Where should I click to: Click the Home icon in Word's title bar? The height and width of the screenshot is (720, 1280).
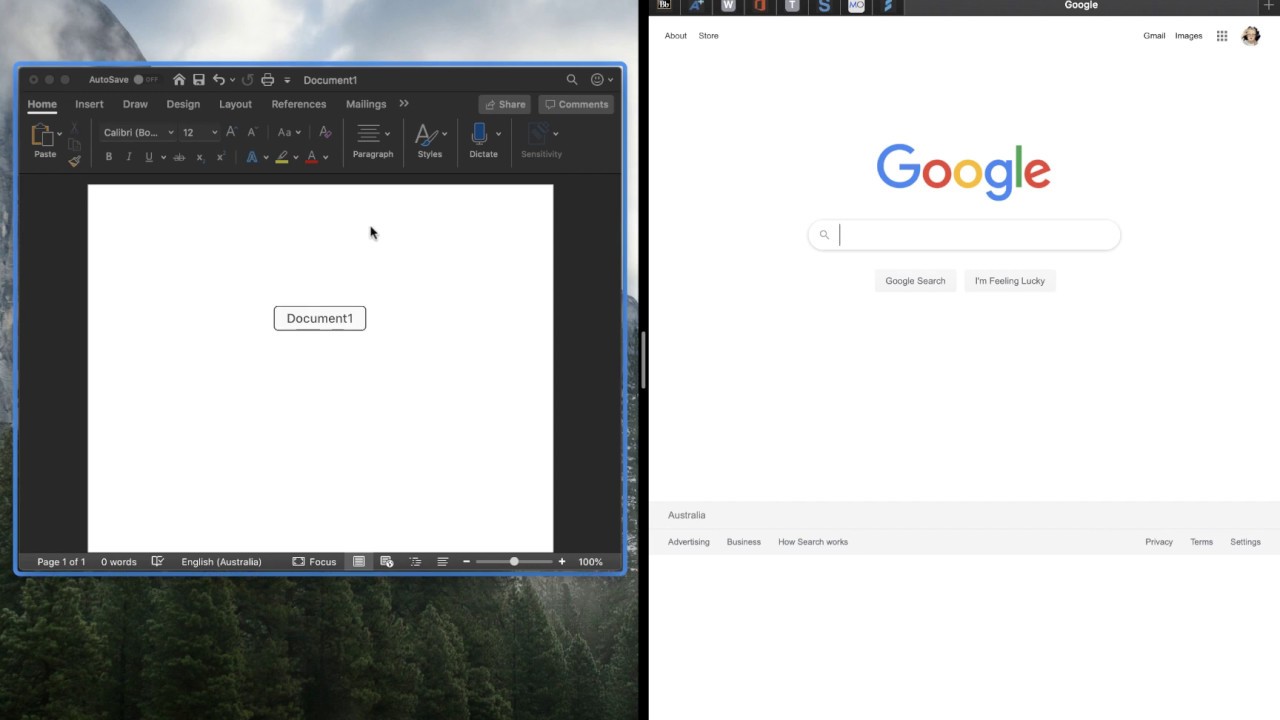179,80
